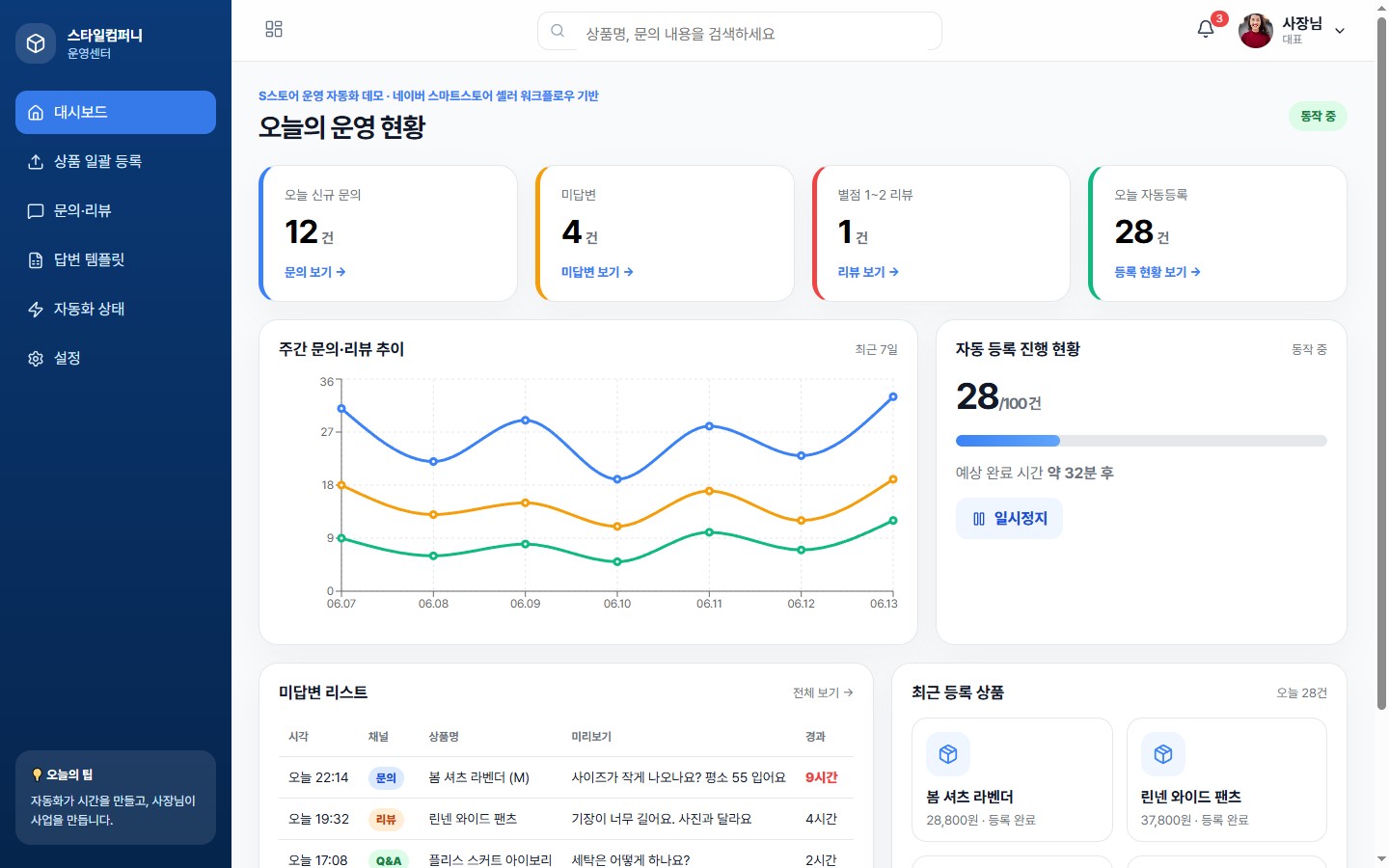Follow the 문의 보기 link

[314, 272]
